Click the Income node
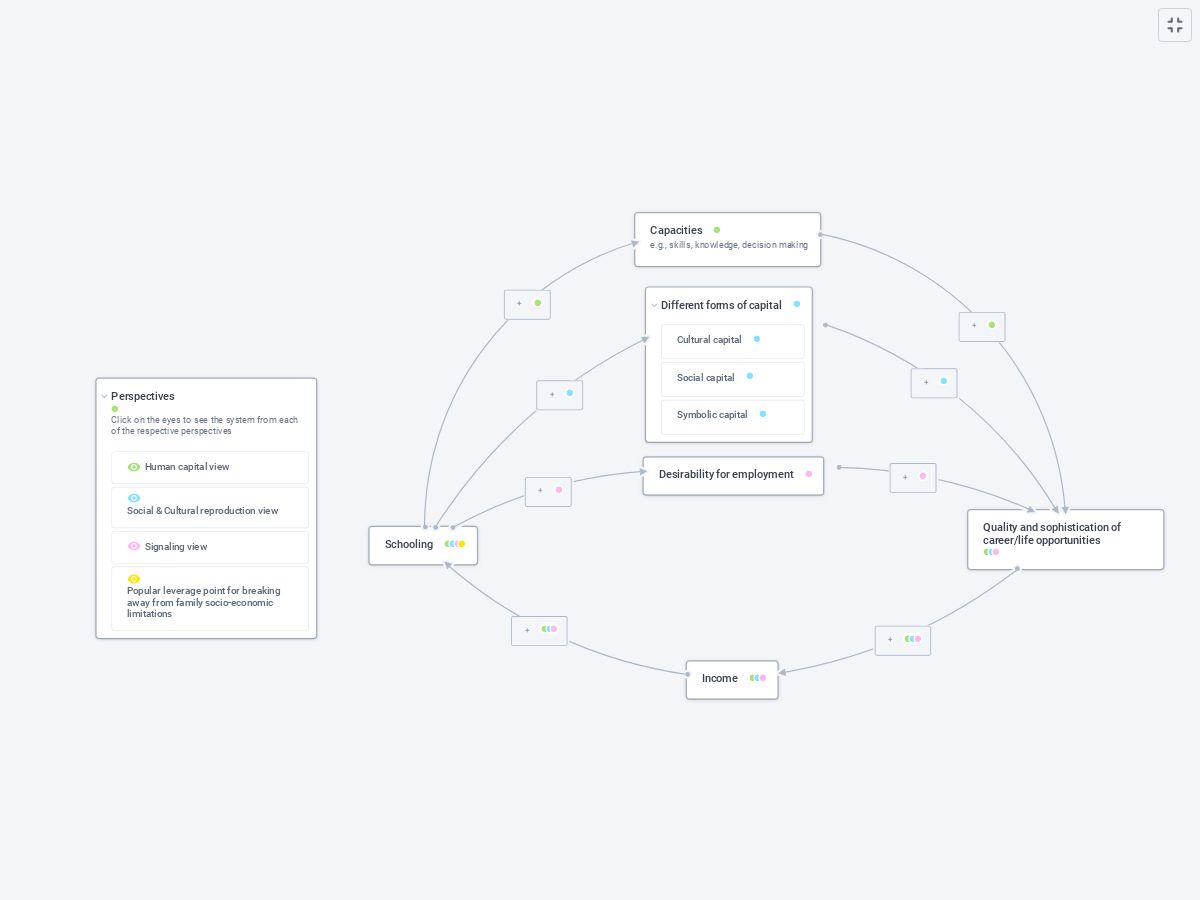 tap(719, 679)
